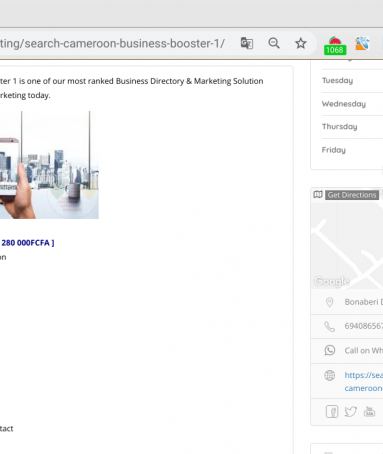Select the search-cameroon-business-booster-1 address bar URL
The height and width of the screenshot is (454, 383).
click(112, 44)
